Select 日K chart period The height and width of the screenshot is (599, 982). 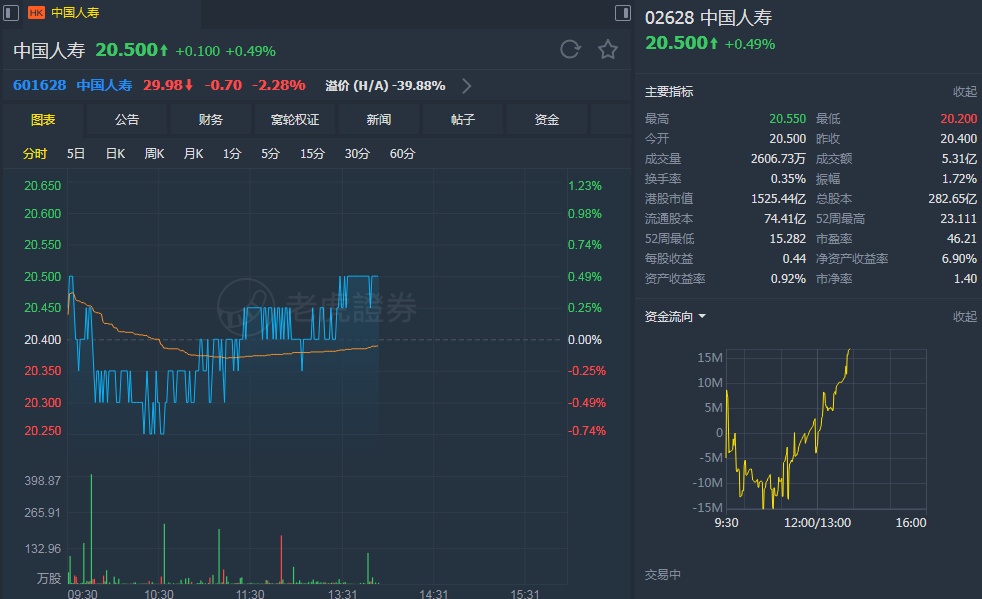tap(115, 154)
